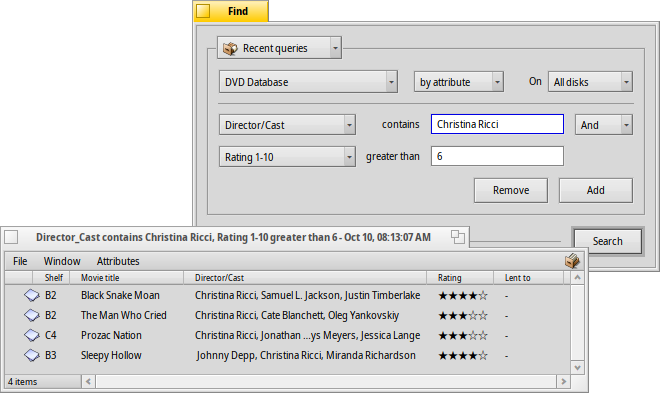
Task: Change the And logic operator dropdown
Action: [x=604, y=125]
